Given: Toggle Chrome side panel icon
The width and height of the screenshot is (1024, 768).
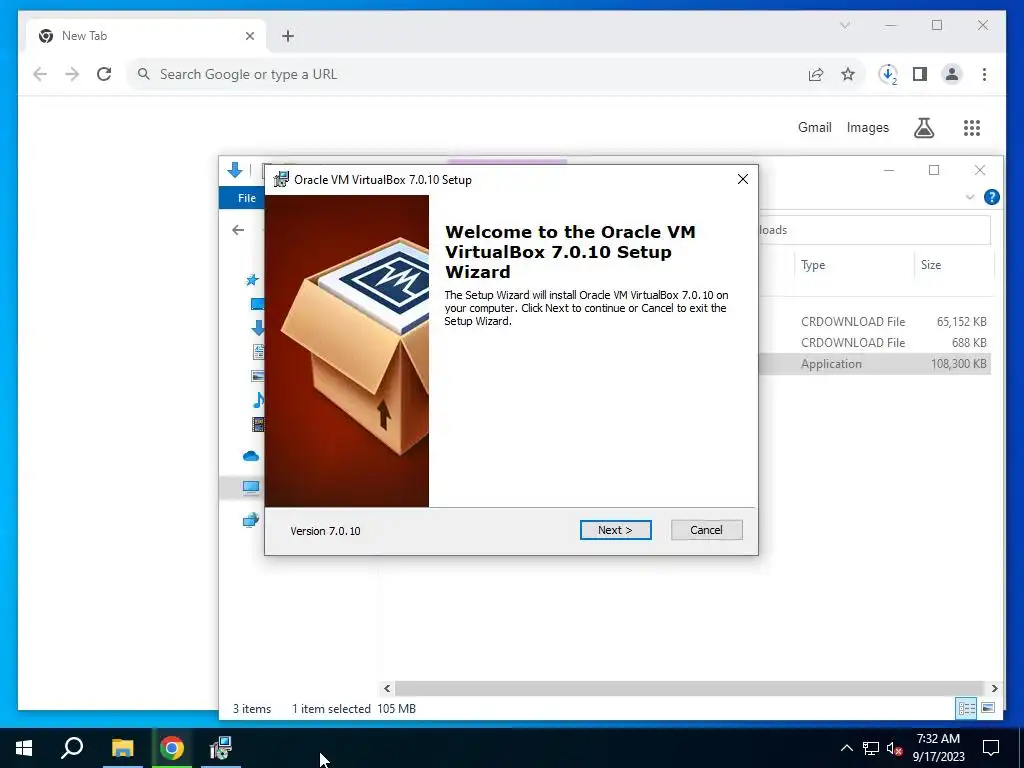Looking at the screenshot, I should pyautogui.click(x=920, y=74).
